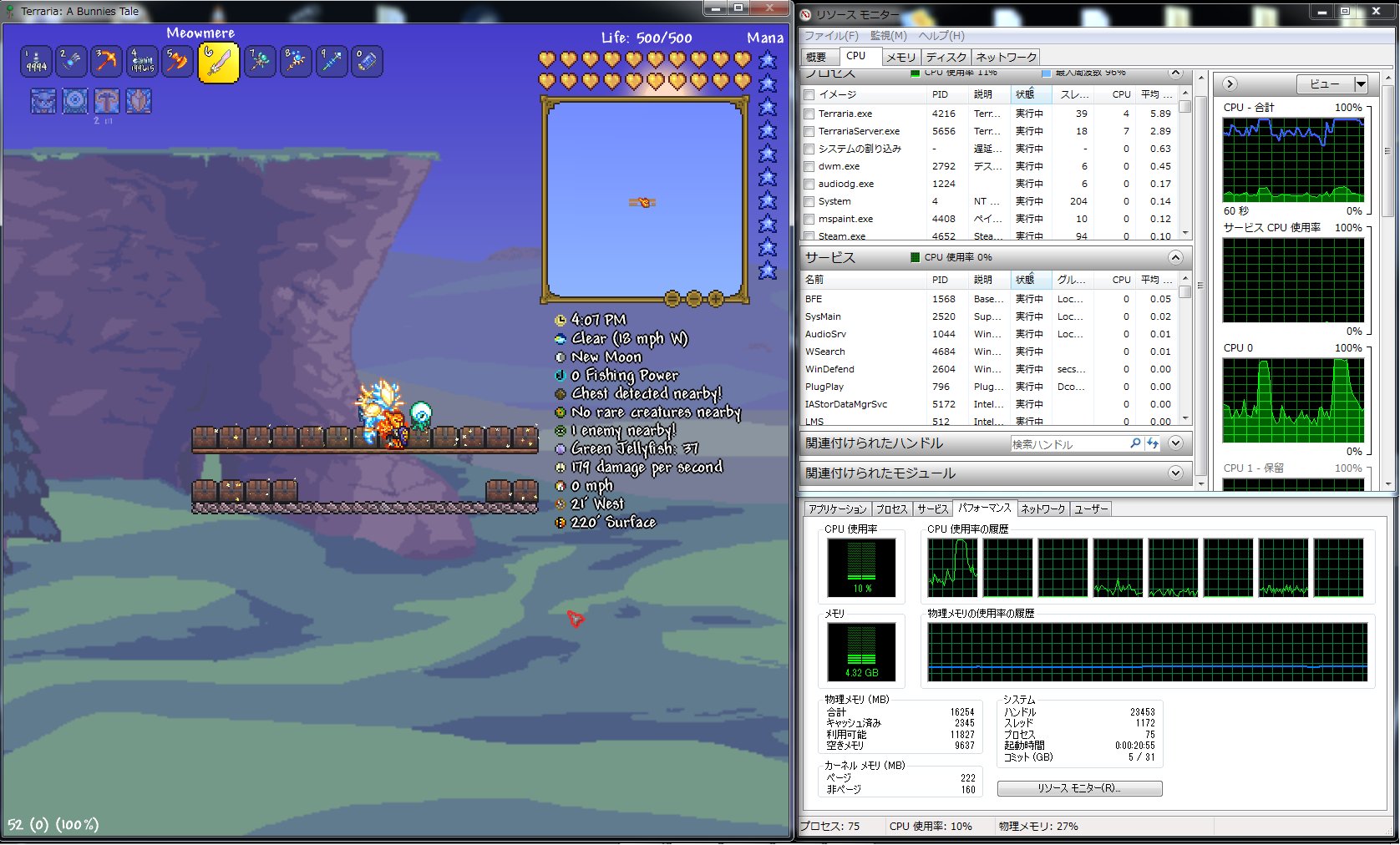Check the System process checkbox
Image resolution: width=1400 pixels, height=845 pixels.
coord(809,201)
